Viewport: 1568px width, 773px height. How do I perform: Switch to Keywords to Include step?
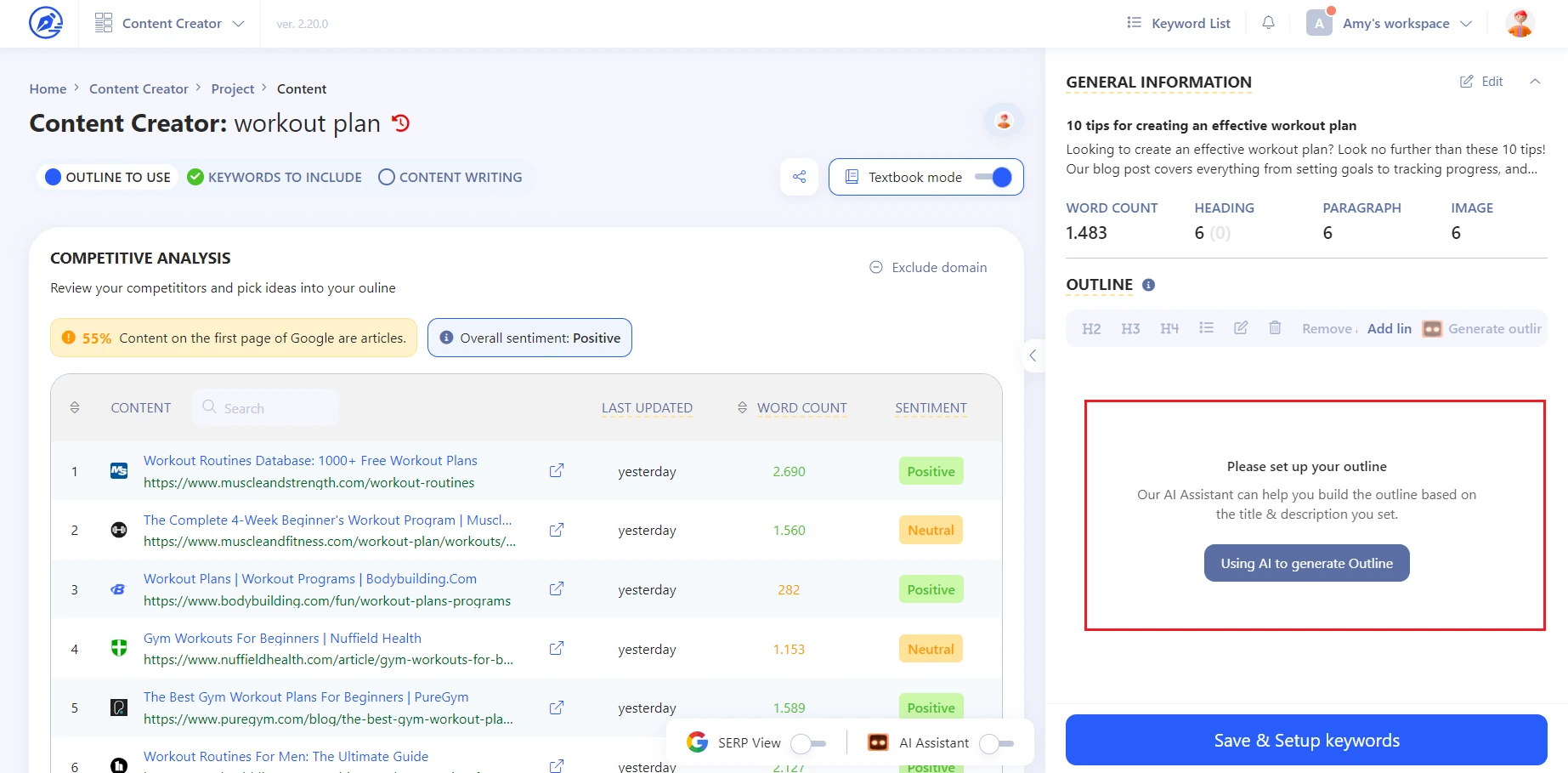coord(275,177)
